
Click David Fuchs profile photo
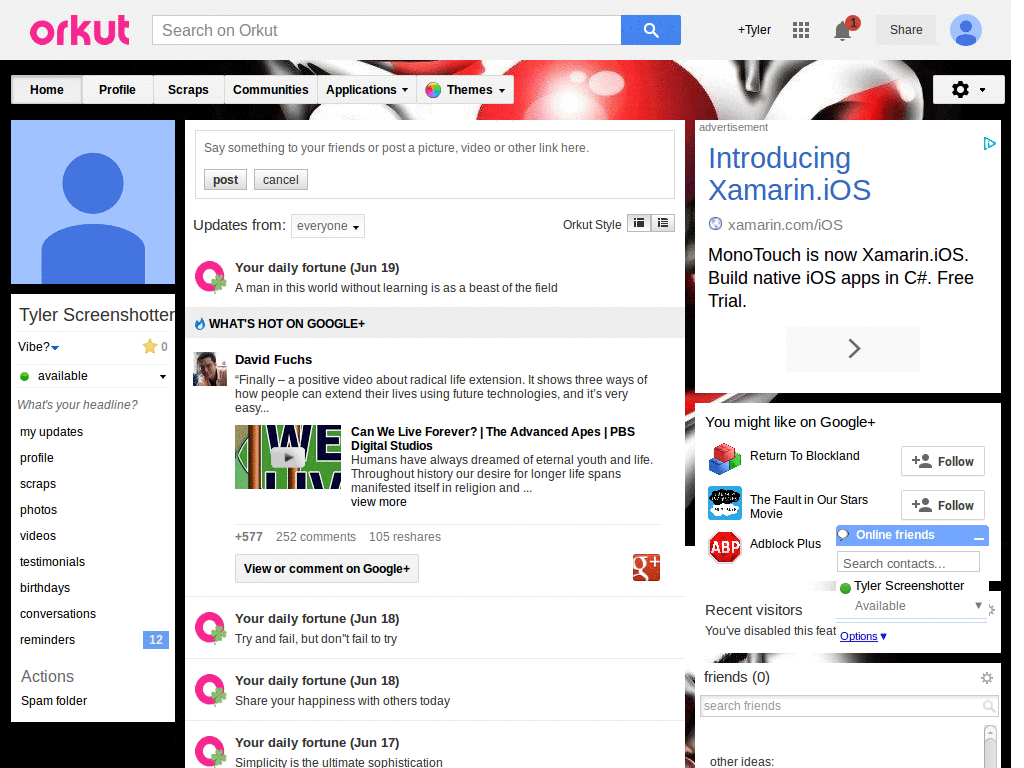pos(210,369)
